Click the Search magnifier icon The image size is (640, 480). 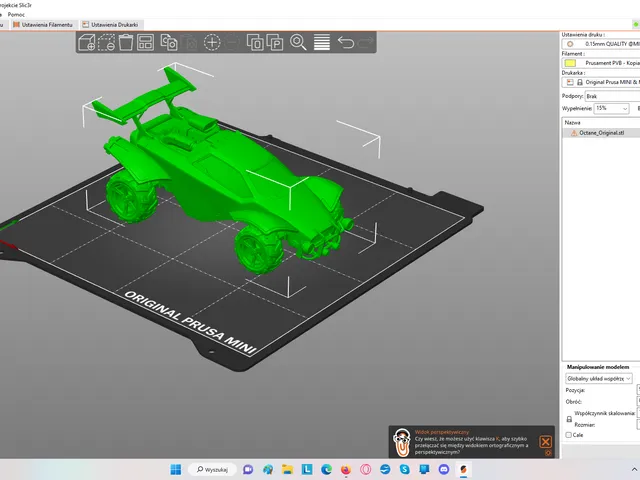point(298,42)
